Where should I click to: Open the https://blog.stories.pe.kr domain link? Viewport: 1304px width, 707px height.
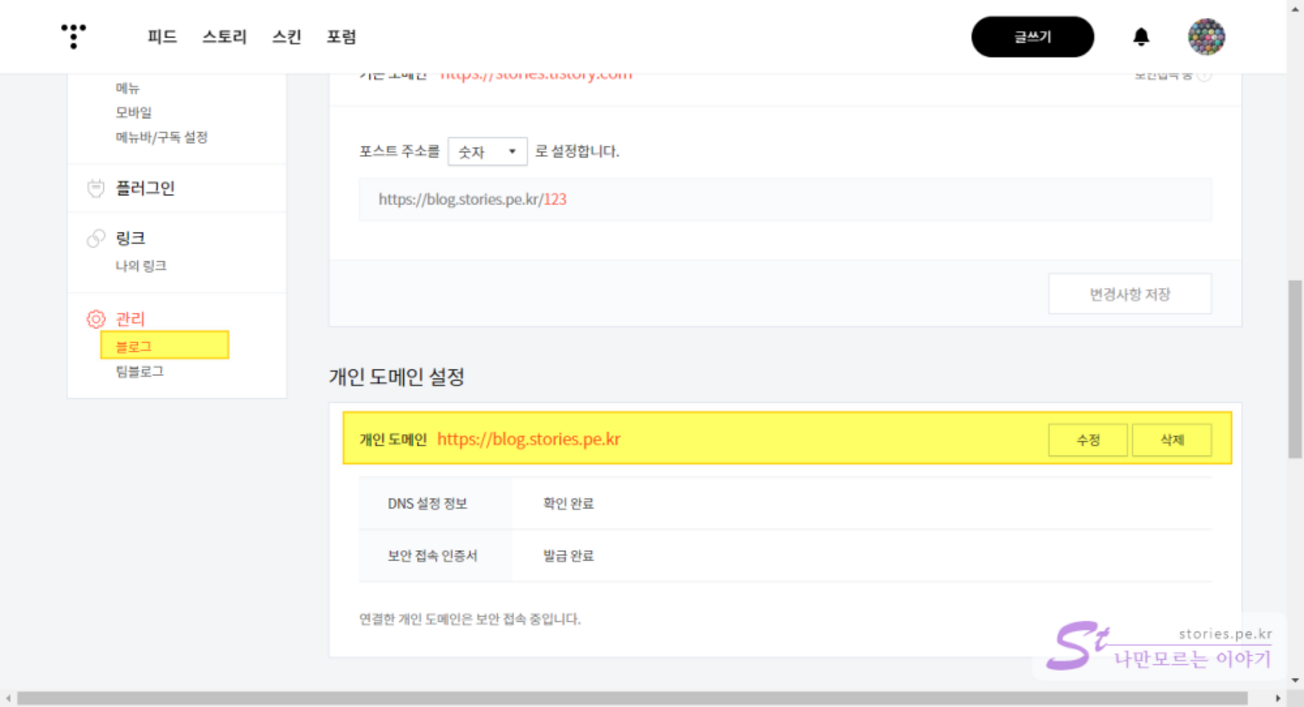click(528, 439)
